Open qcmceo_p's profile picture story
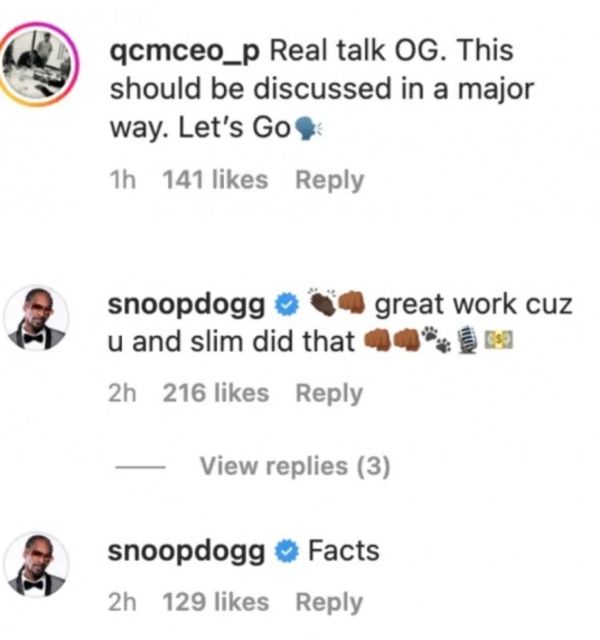This screenshot has height=640, width=600. (x=38, y=64)
